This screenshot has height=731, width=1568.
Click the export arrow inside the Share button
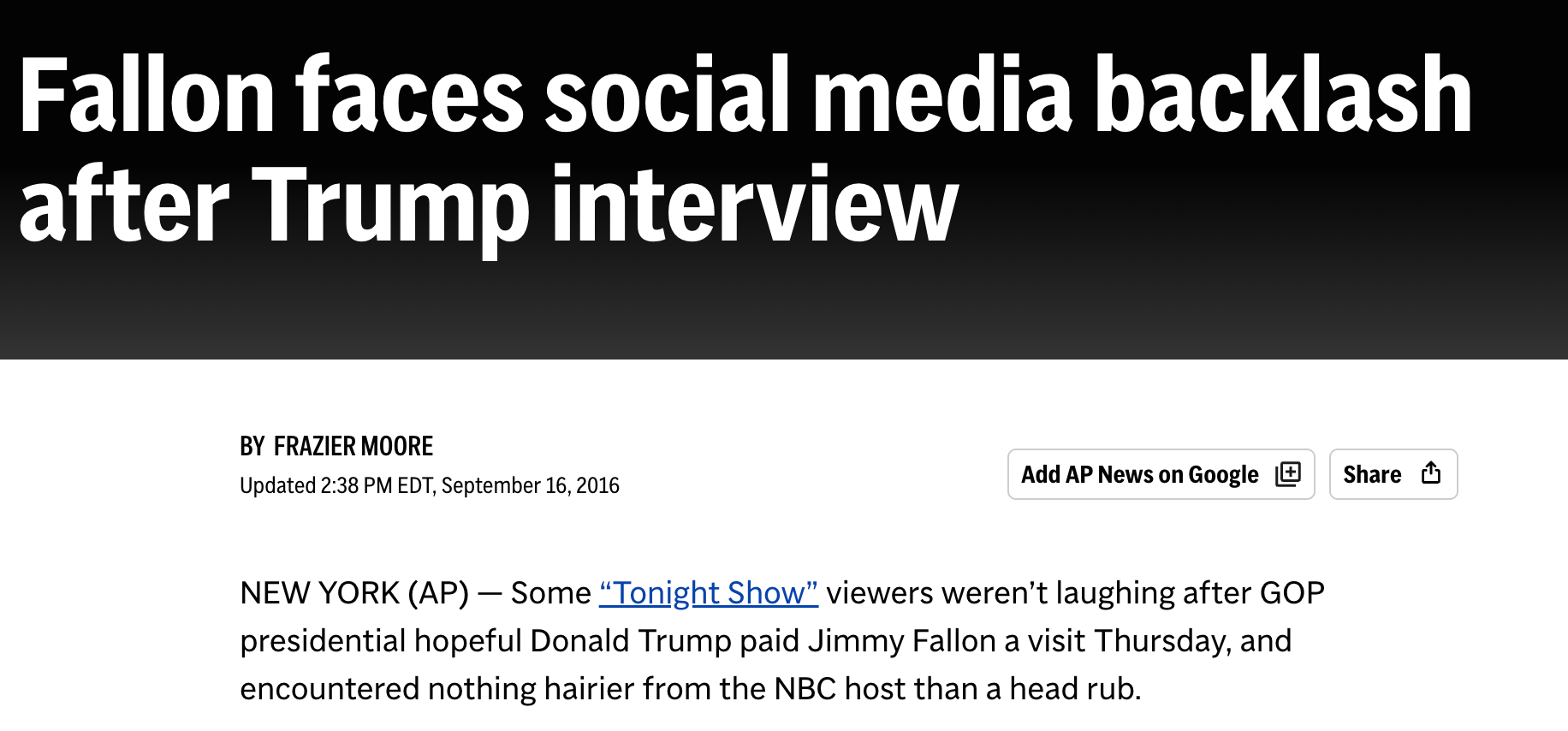[x=1431, y=473]
